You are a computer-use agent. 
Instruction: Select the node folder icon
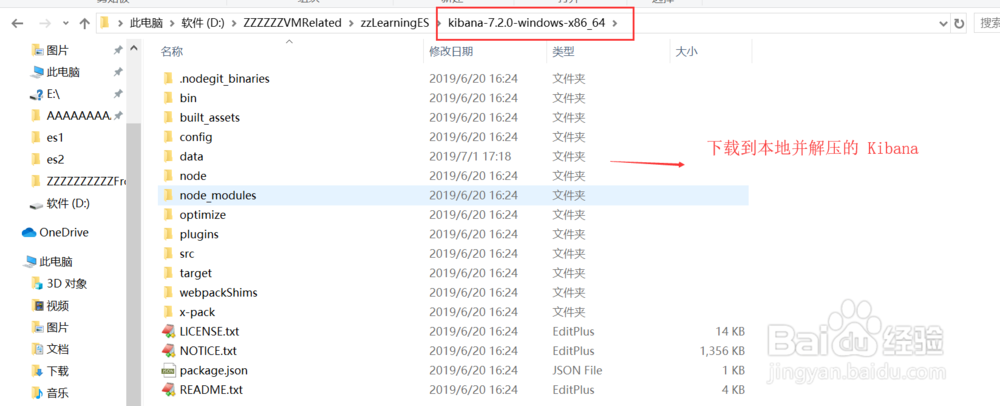[168, 175]
